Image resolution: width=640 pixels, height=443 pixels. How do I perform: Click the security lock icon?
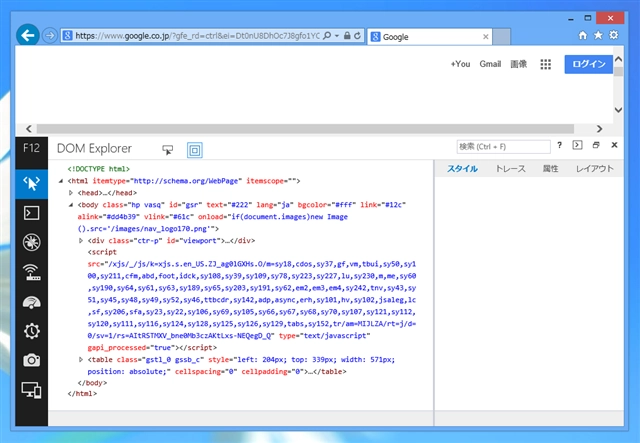[347, 36]
